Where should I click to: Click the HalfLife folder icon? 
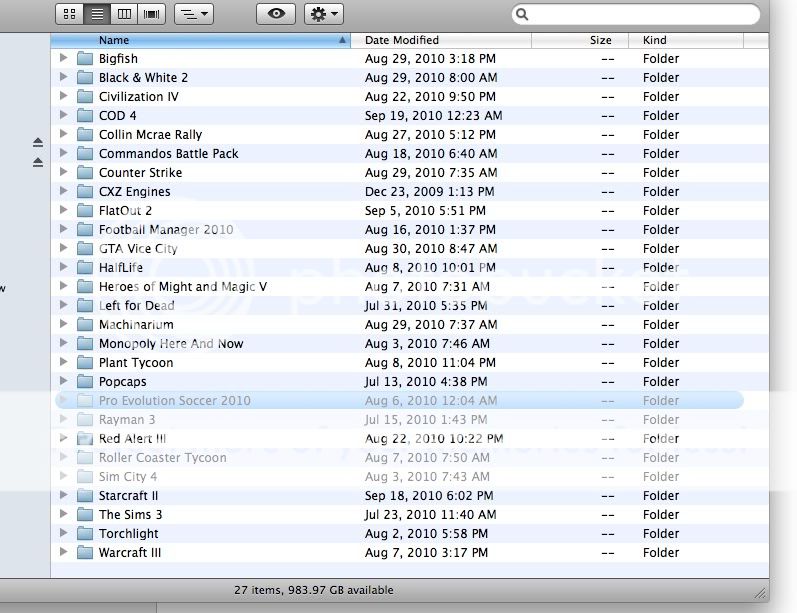85,267
